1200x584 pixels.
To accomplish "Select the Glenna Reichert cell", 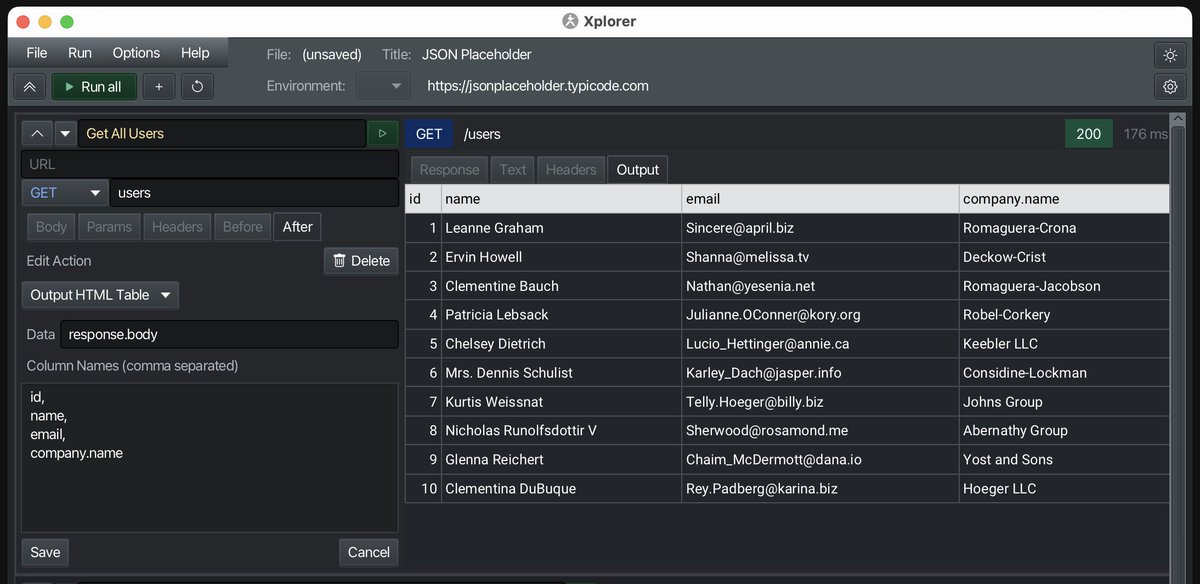I will click(x=561, y=460).
